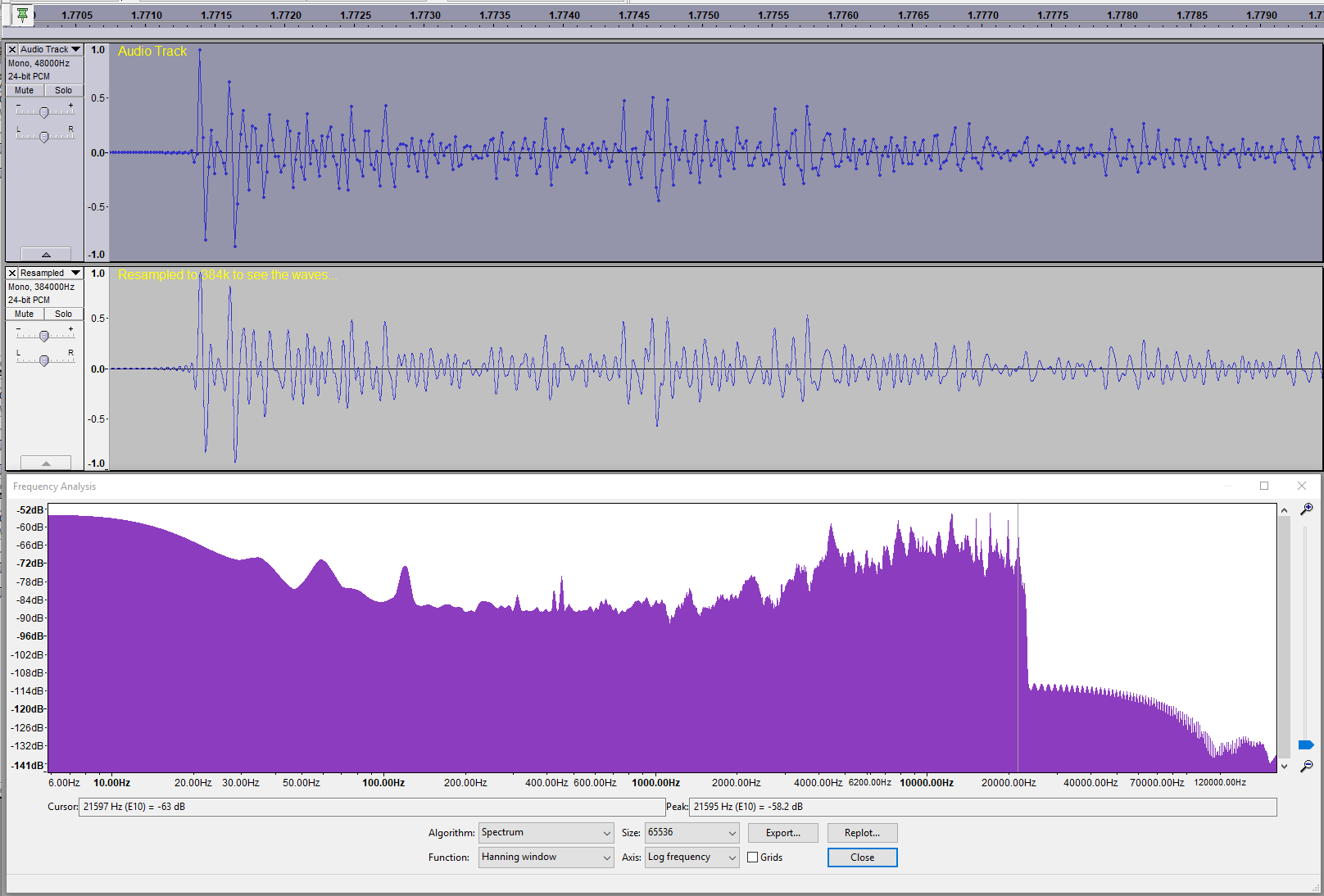This screenshot has width=1324, height=896.
Task: Close Frequency Analysis window via title X
Action: 1302,486
